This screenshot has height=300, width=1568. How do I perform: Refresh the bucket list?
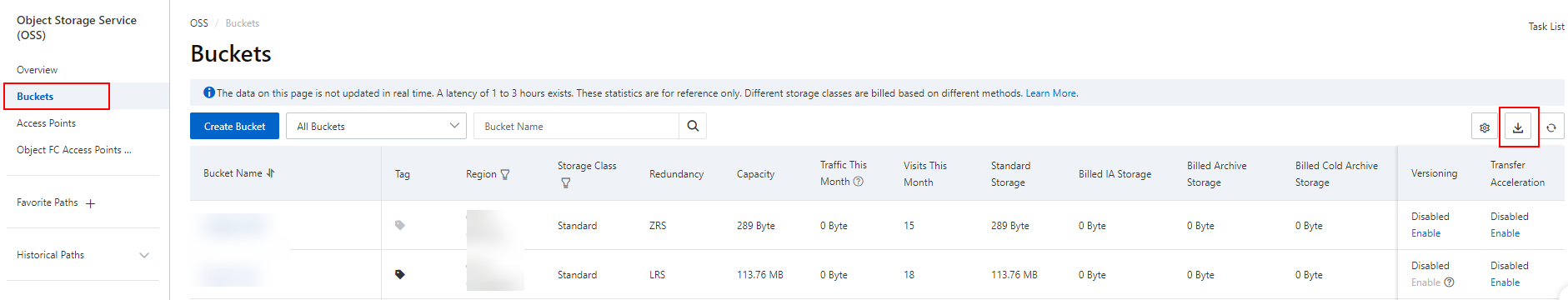[1551, 127]
